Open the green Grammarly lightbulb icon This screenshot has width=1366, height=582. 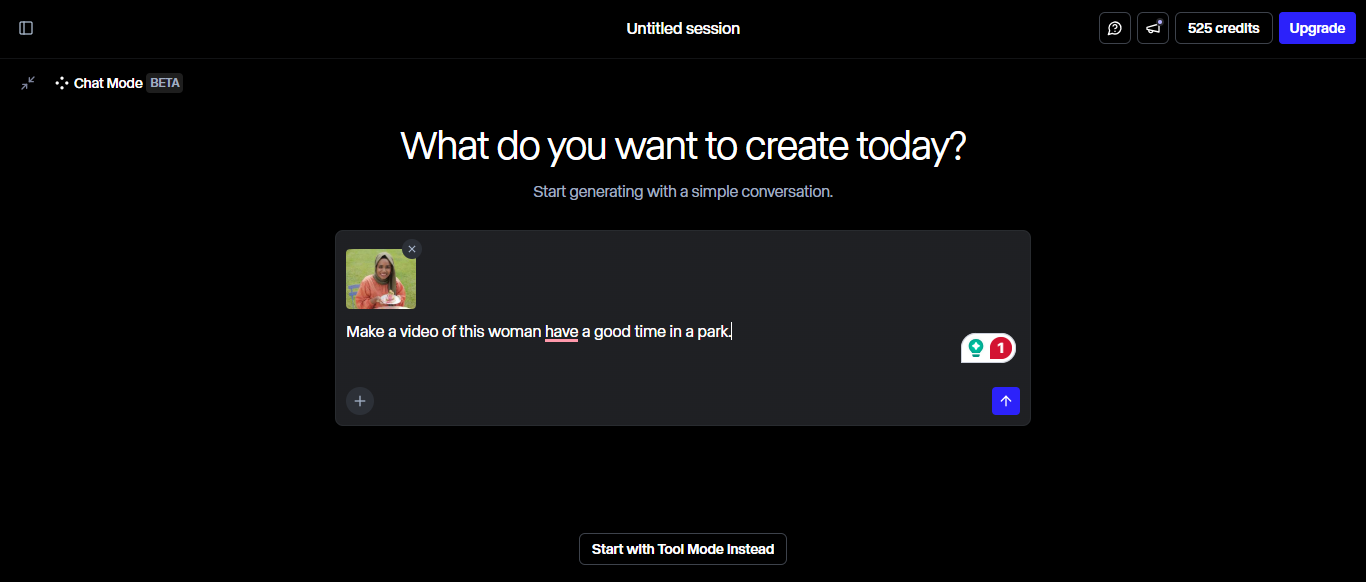click(x=976, y=348)
